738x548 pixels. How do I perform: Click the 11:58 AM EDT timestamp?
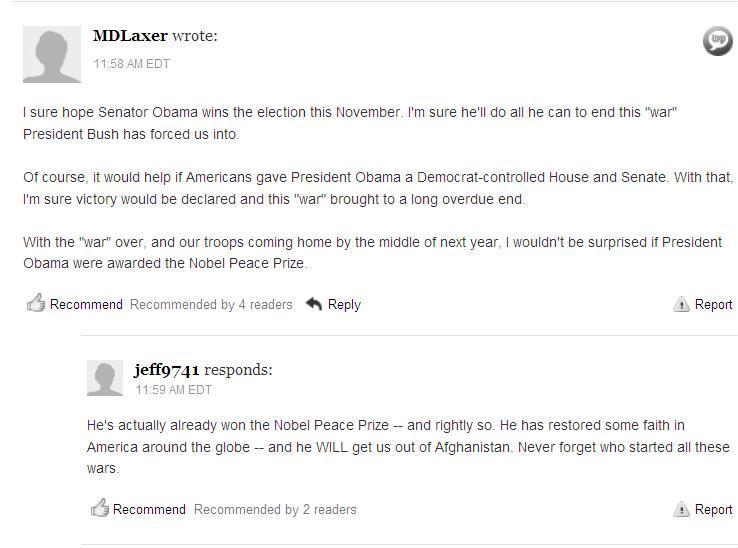[132, 63]
